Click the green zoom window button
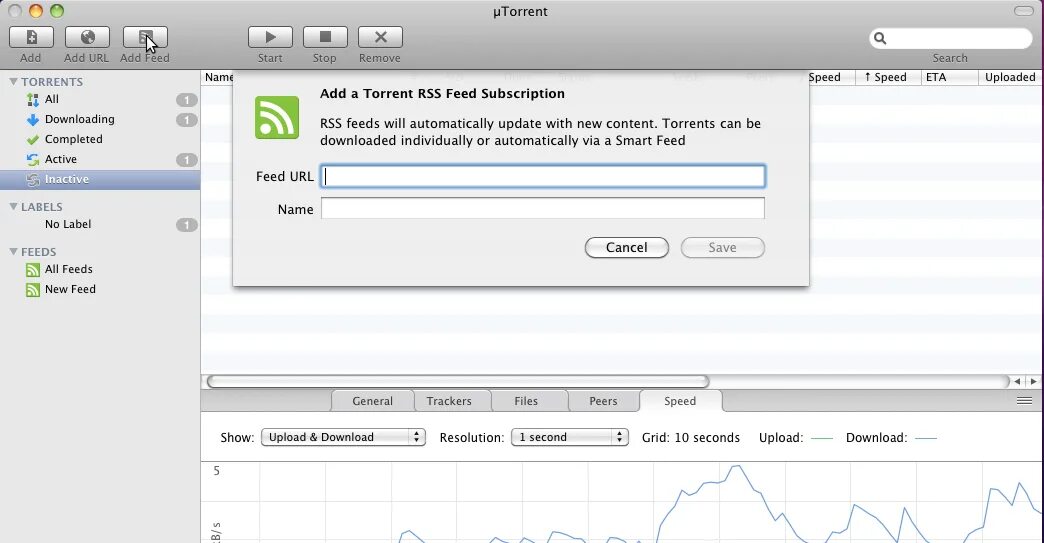This screenshot has width=1044, height=543. click(57, 11)
